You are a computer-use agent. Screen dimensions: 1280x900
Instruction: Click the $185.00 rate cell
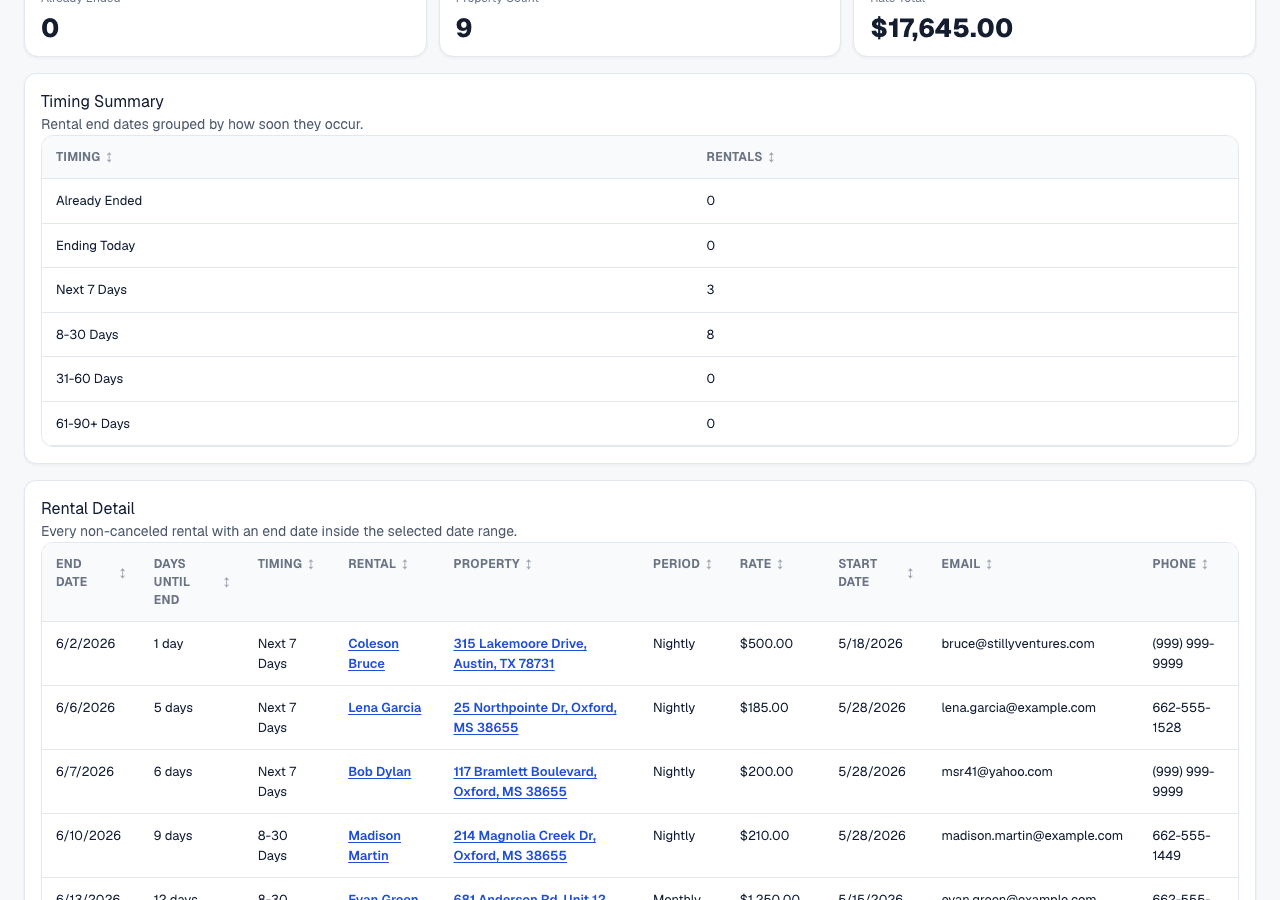click(x=764, y=708)
